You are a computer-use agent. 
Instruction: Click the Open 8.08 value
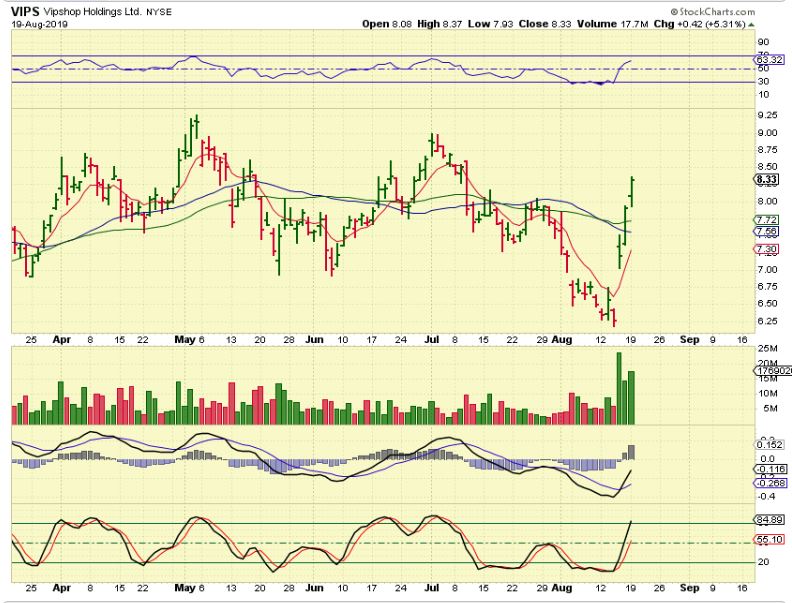coord(385,24)
